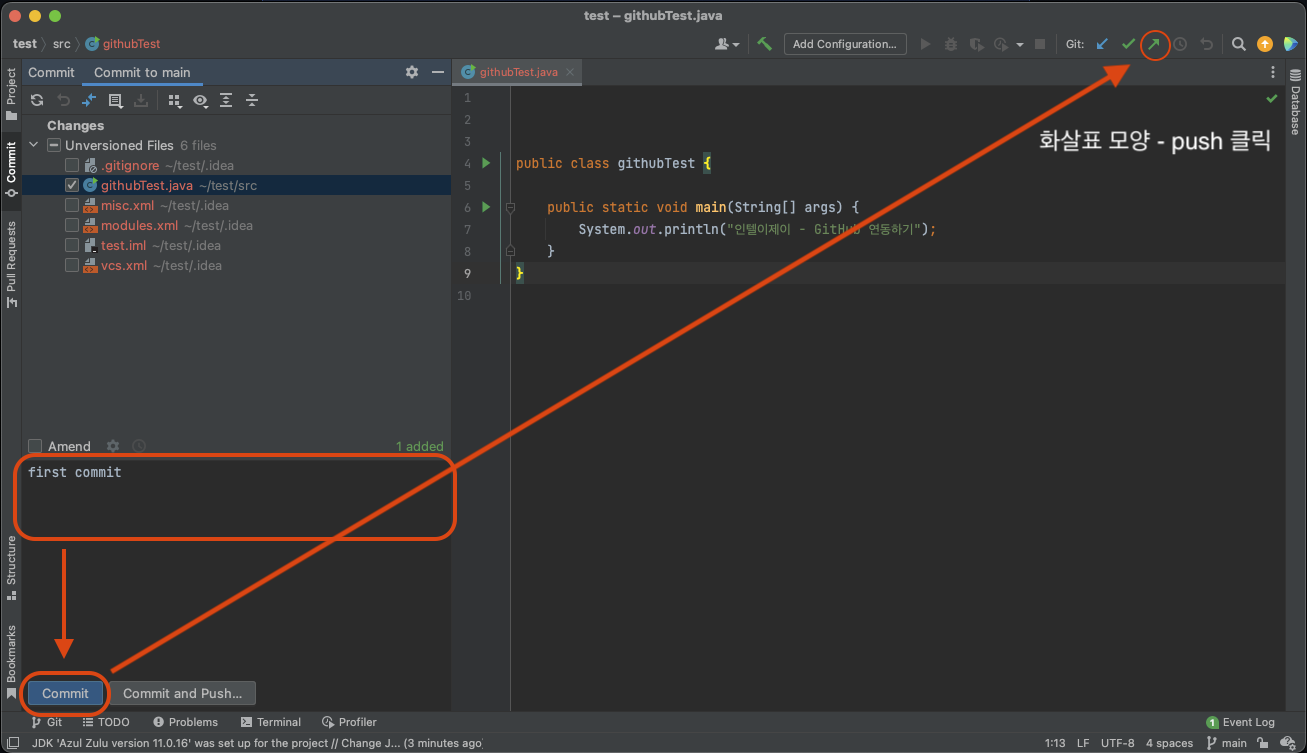Click the run gutter icon on the class line
This screenshot has height=753, width=1307.
pos(486,163)
